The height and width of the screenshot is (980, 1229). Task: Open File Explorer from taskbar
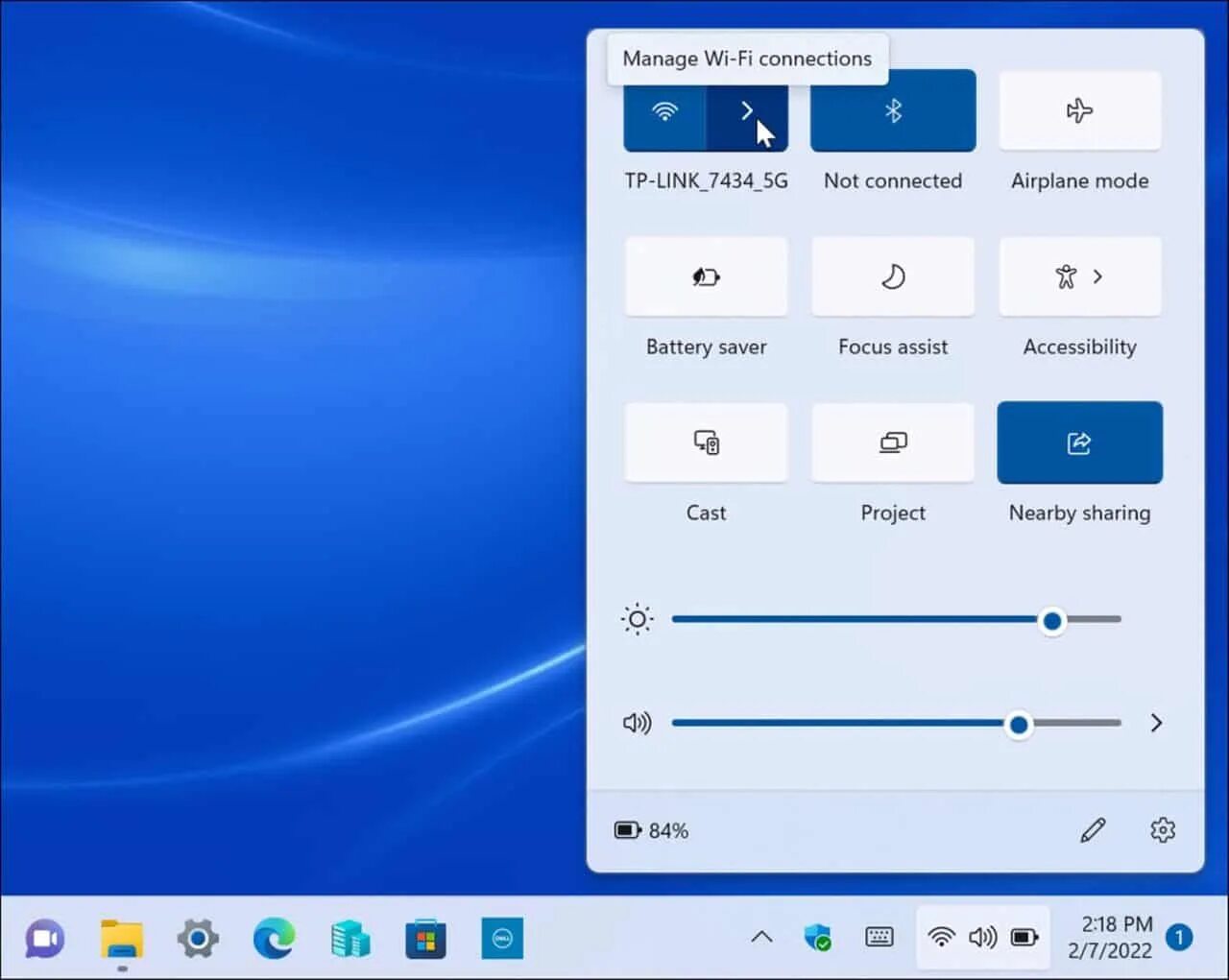click(122, 939)
